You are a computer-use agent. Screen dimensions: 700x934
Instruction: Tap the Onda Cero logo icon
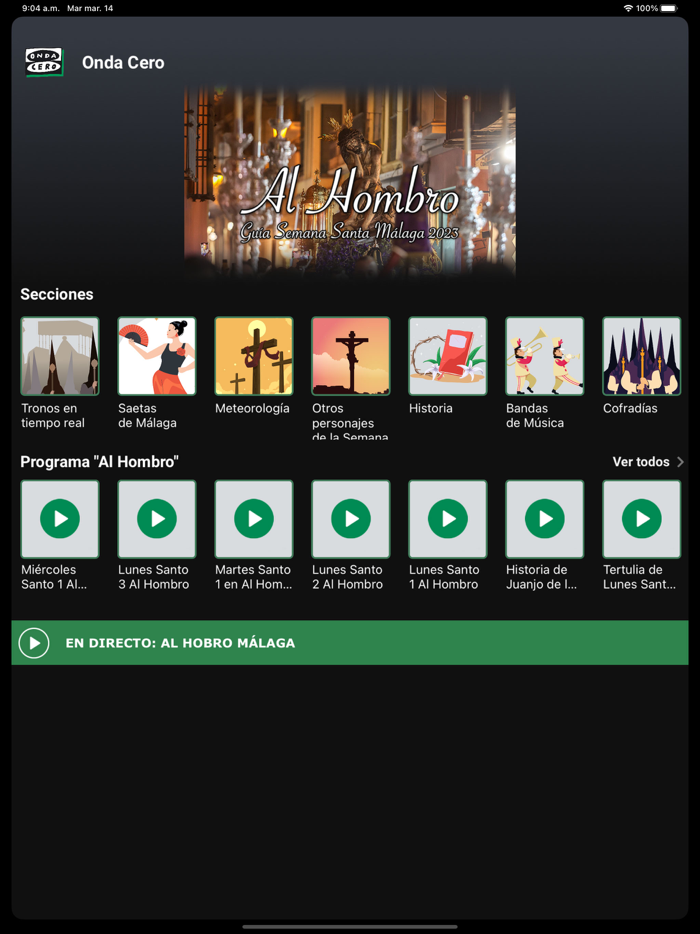(44, 63)
